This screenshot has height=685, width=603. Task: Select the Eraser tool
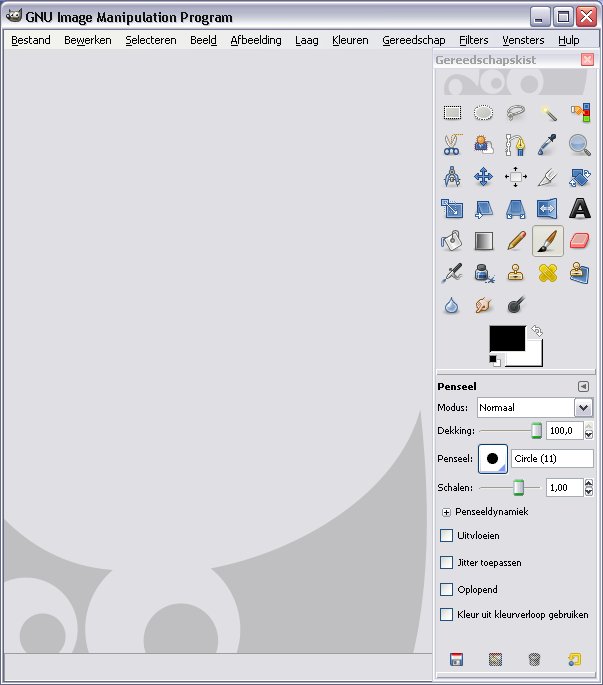pos(580,241)
